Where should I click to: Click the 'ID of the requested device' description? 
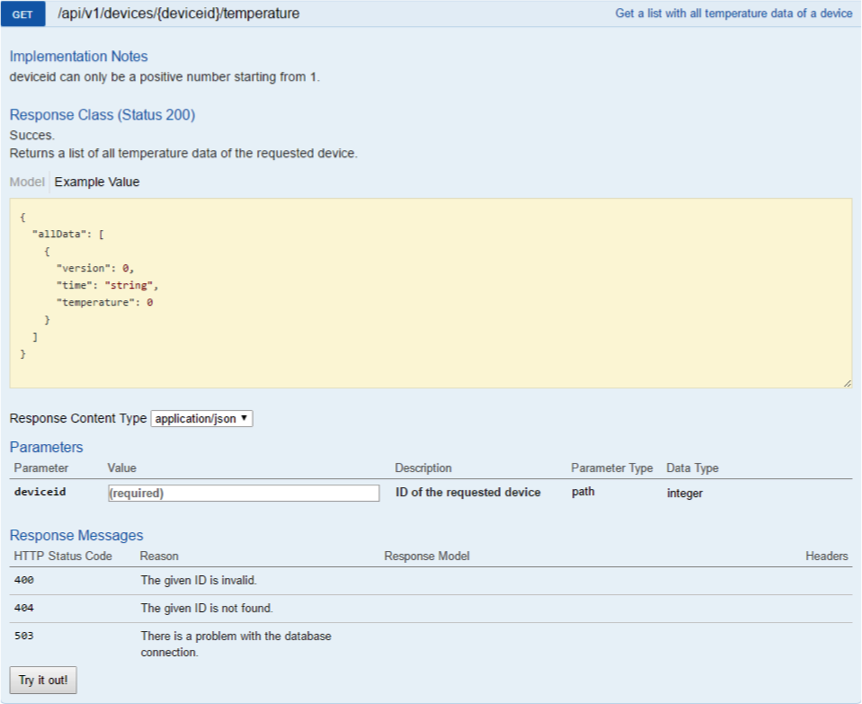468,492
